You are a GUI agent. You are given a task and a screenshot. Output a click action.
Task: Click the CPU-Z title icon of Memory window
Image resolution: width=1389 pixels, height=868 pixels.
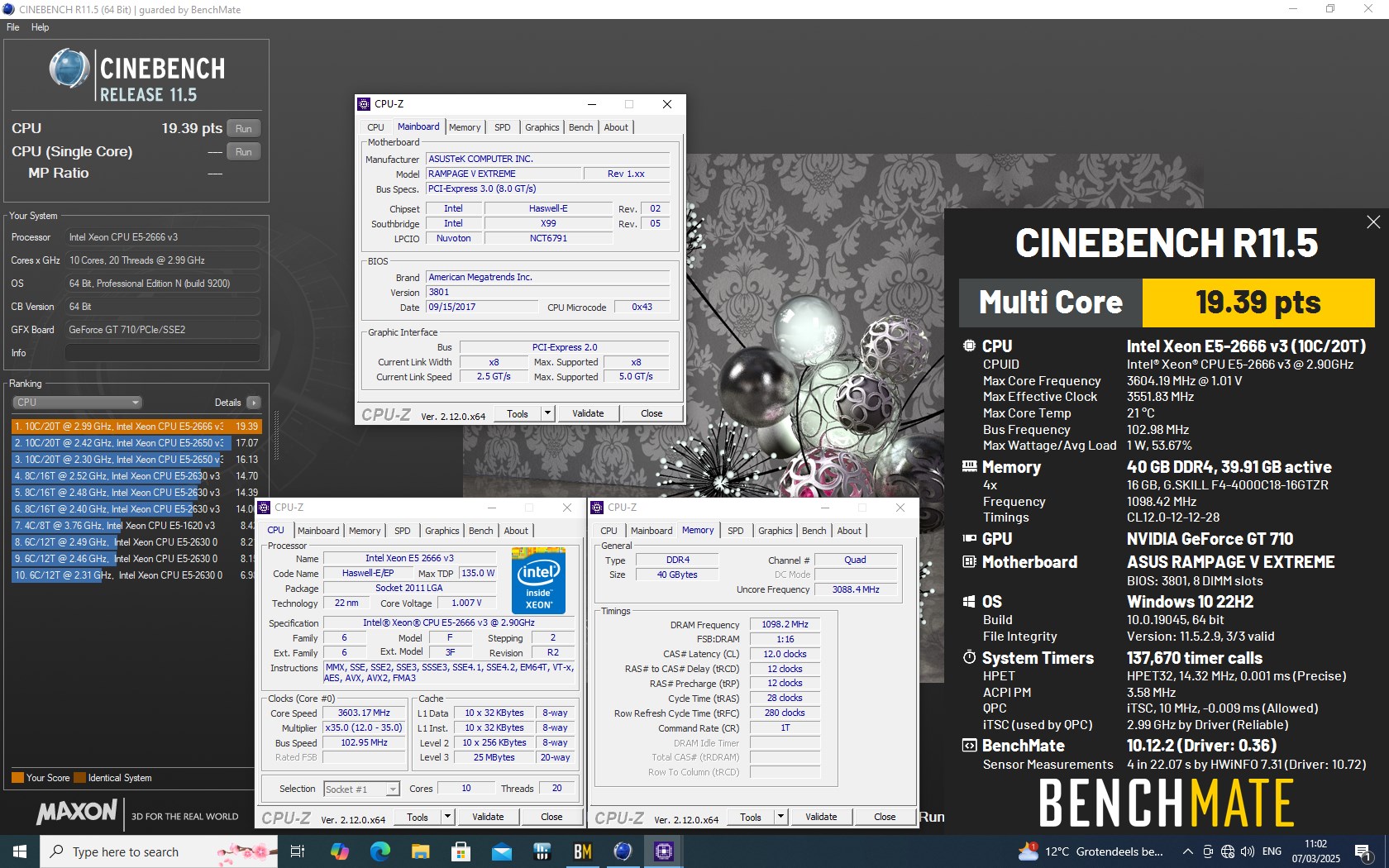coord(597,508)
